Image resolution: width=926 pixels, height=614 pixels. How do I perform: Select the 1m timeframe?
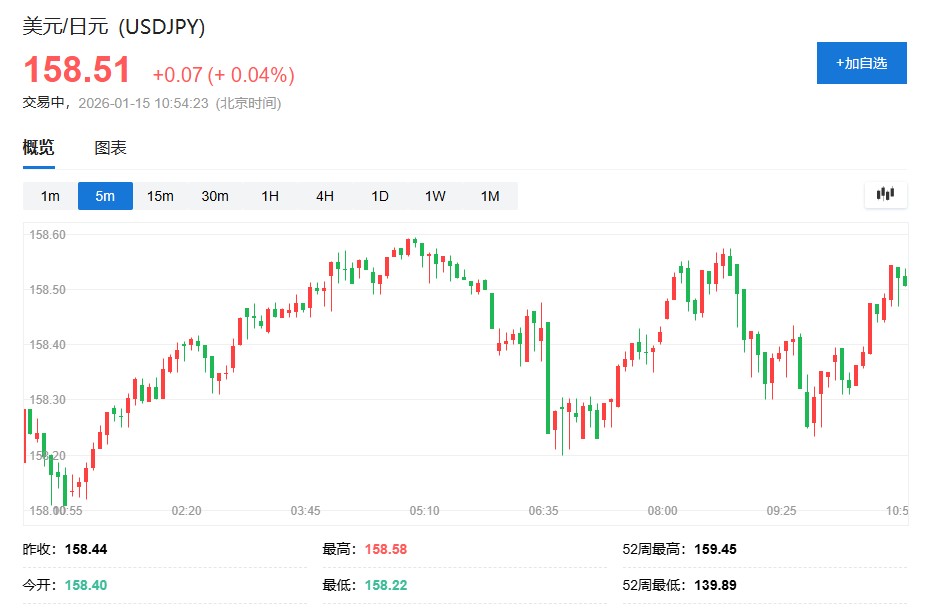click(50, 196)
